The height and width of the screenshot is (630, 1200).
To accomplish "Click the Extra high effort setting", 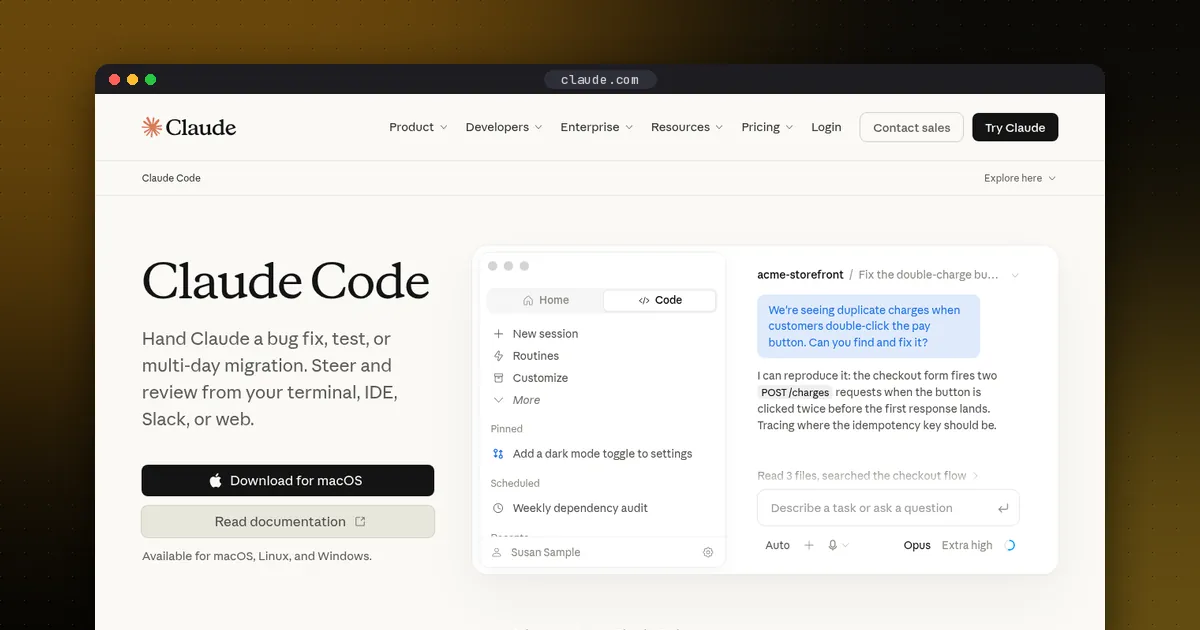I will point(967,545).
